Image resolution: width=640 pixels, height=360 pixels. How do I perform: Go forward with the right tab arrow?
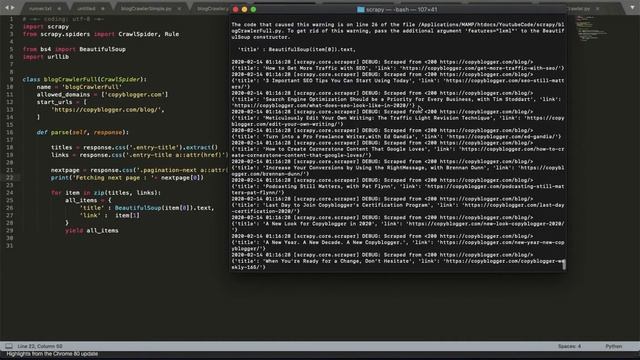[x=13, y=8]
